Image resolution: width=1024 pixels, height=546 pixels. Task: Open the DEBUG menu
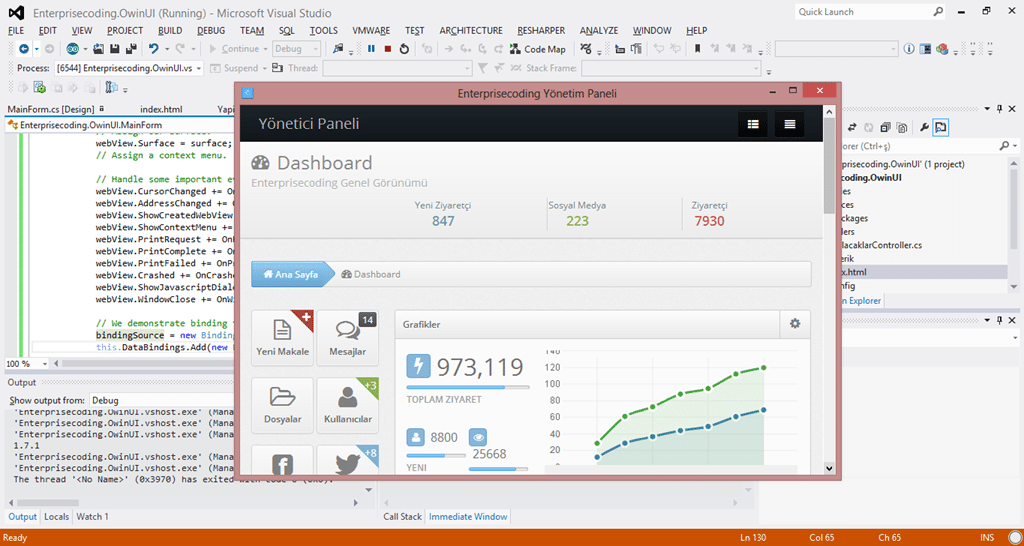[211, 31]
